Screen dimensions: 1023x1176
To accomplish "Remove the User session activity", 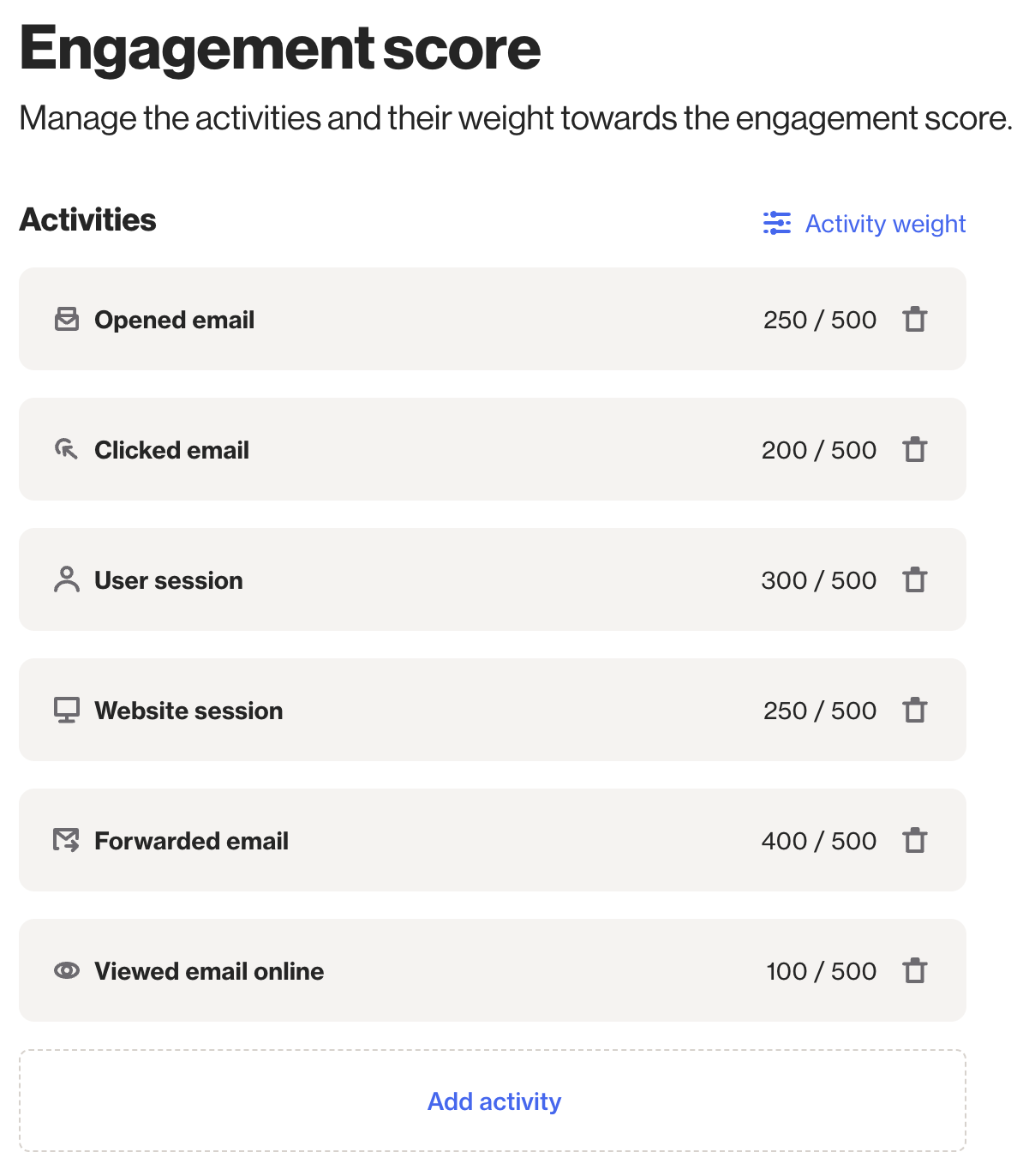I will (915, 579).
